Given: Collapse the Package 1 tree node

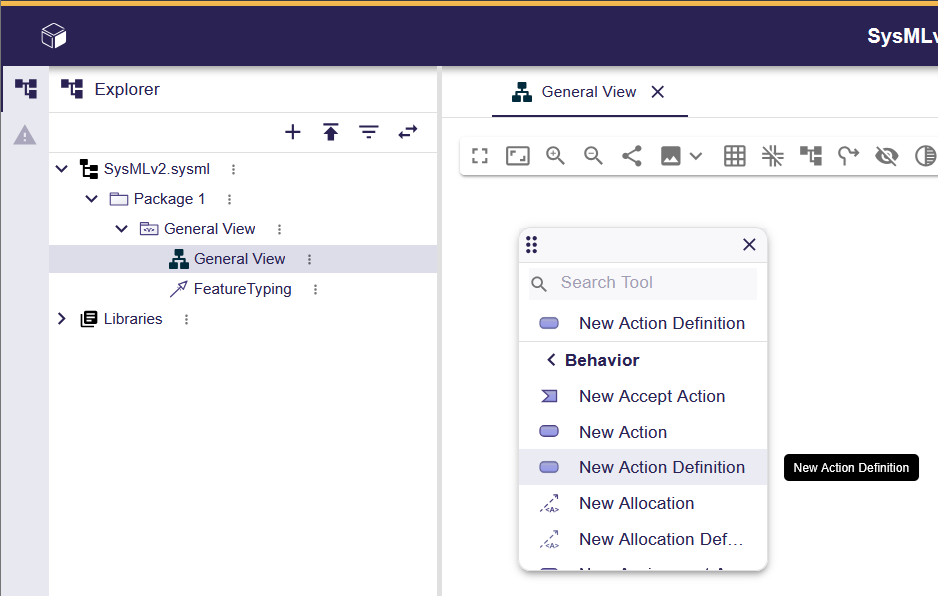Looking at the screenshot, I should click(x=92, y=199).
